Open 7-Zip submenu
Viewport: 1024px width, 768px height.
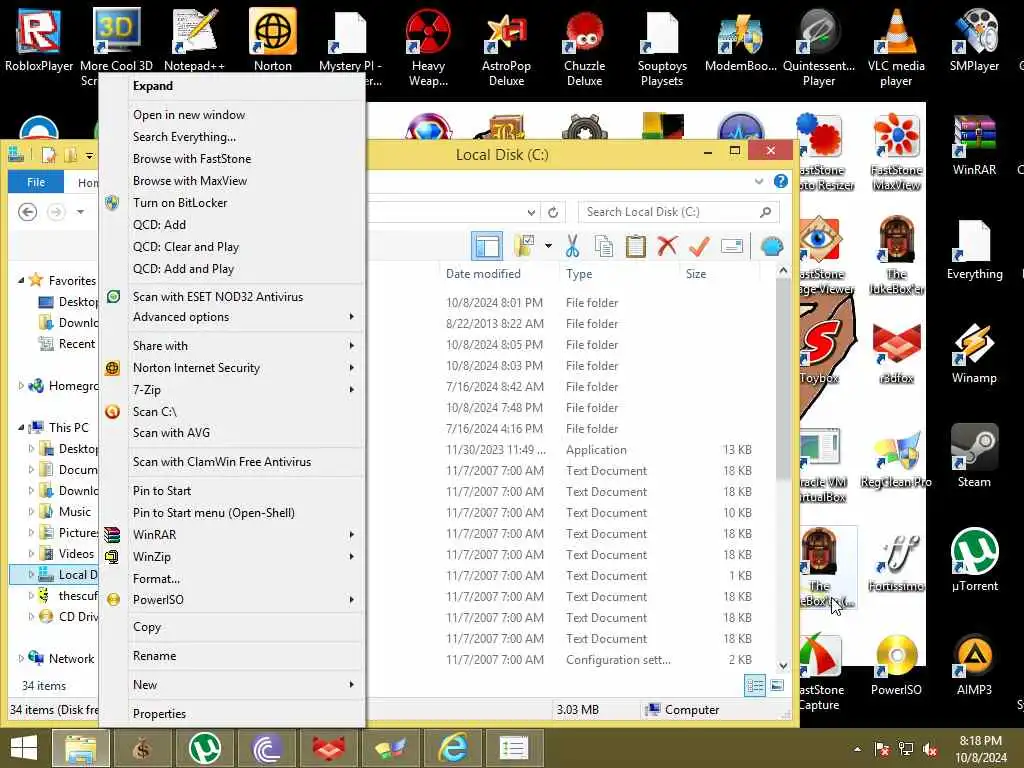[246, 390]
